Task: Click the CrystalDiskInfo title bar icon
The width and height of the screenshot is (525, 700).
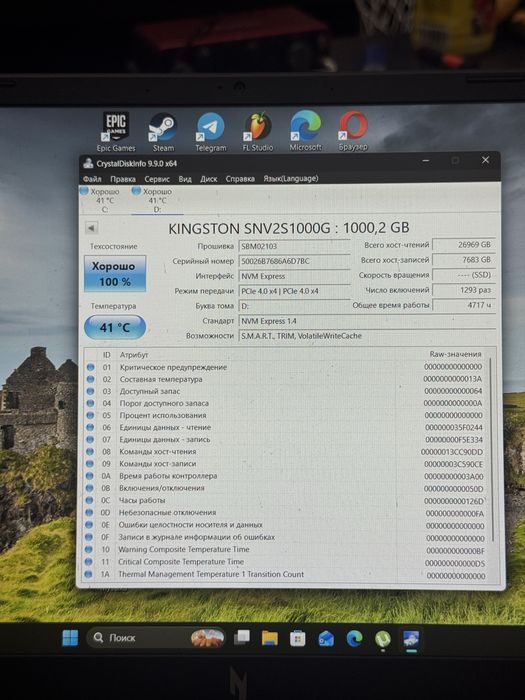Action: pyautogui.click(x=88, y=163)
